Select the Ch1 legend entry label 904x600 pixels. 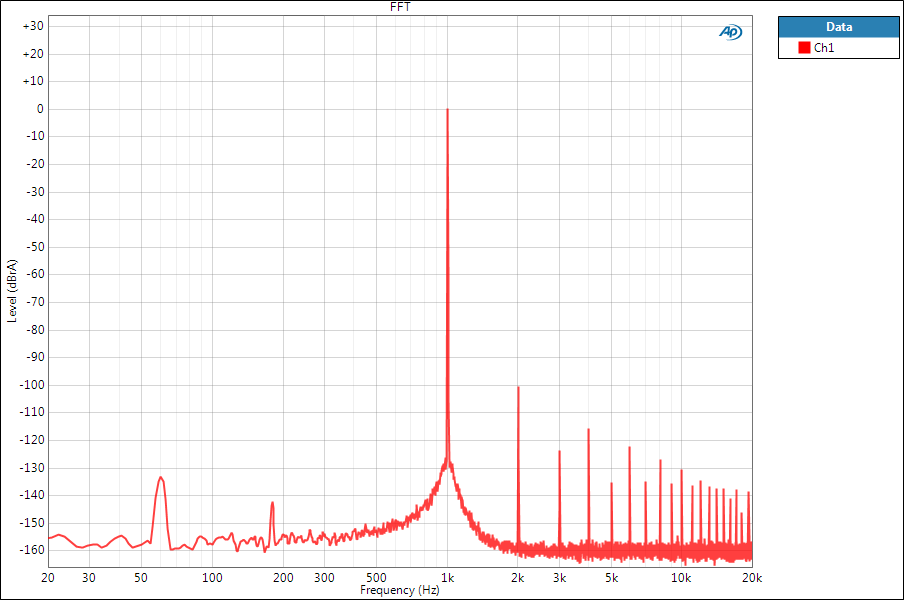click(x=824, y=48)
